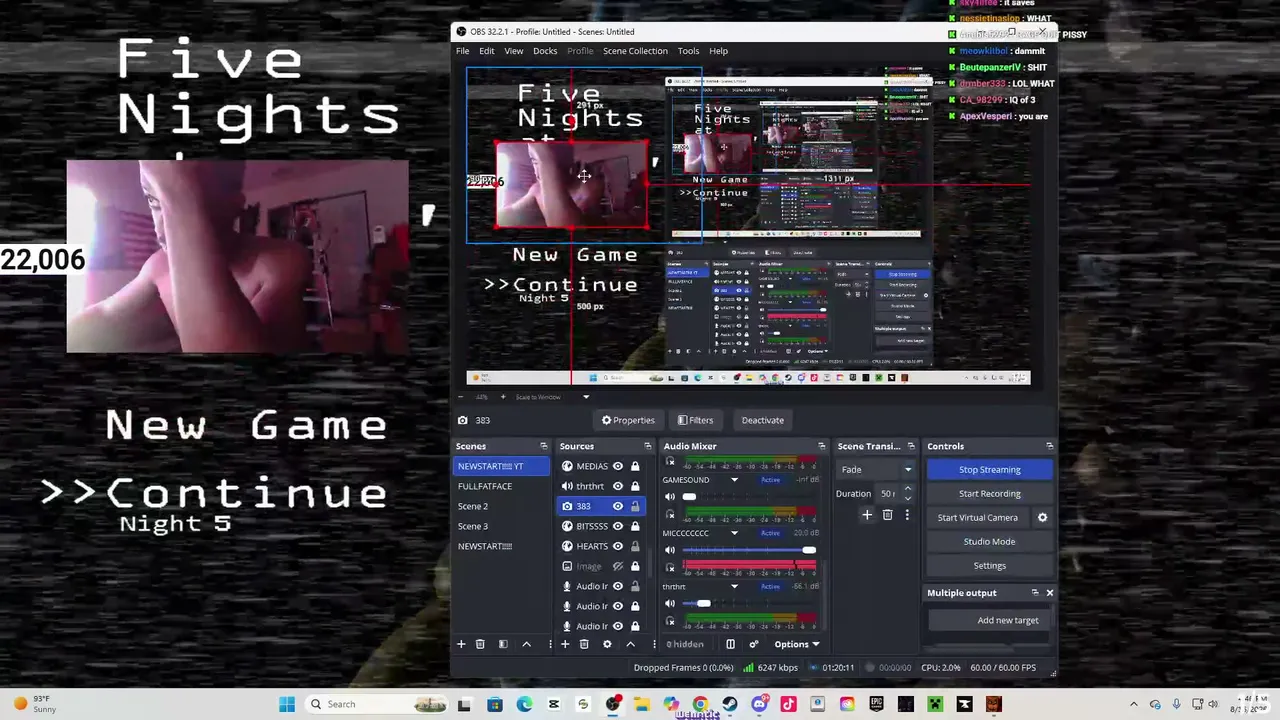This screenshot has width=1280, height=720.
Task: Open the MICCCCCCCC audio options dropdown
Action: tap(734, 533)
